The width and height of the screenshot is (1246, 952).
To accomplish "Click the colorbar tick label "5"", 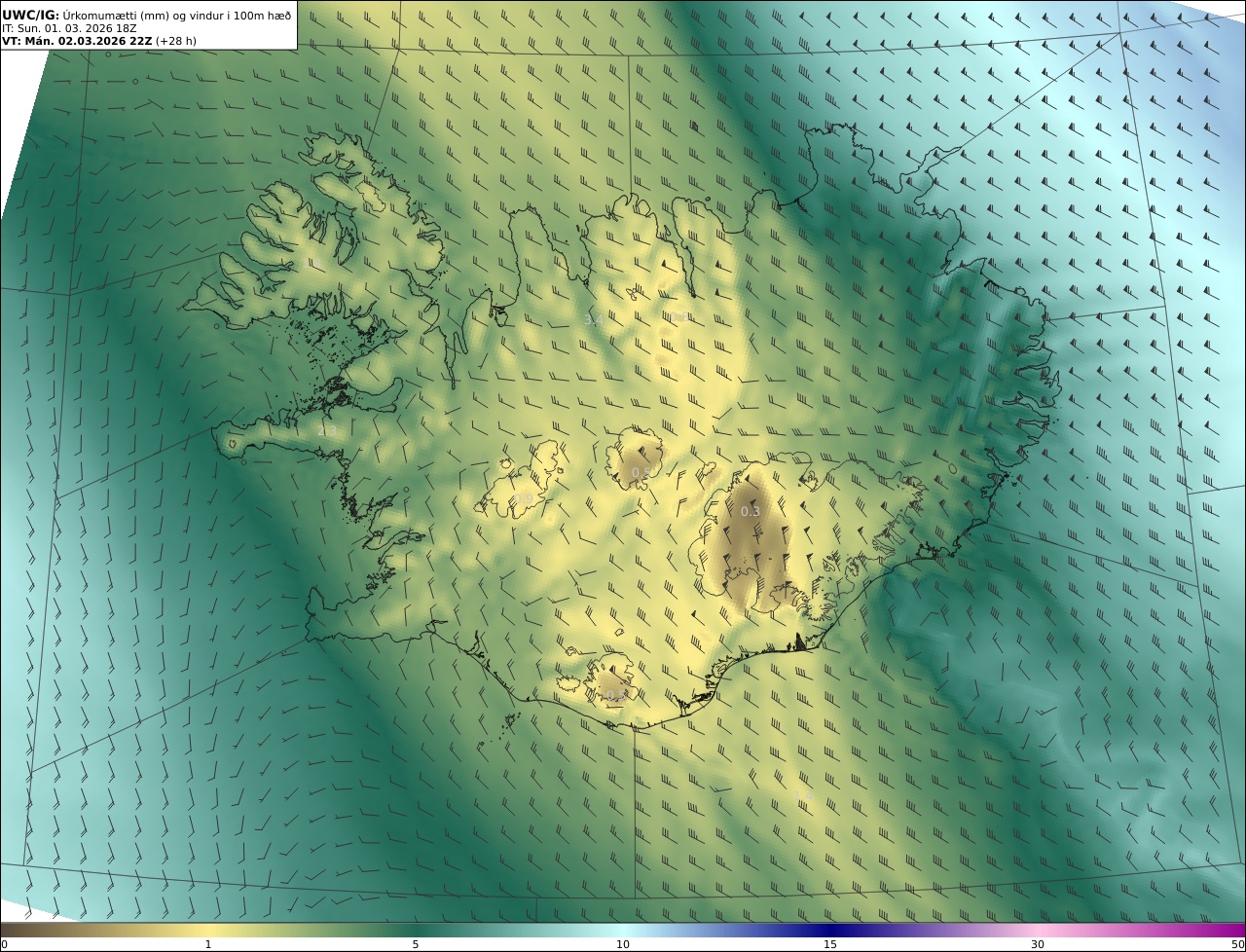I will [x=416, y=944].
